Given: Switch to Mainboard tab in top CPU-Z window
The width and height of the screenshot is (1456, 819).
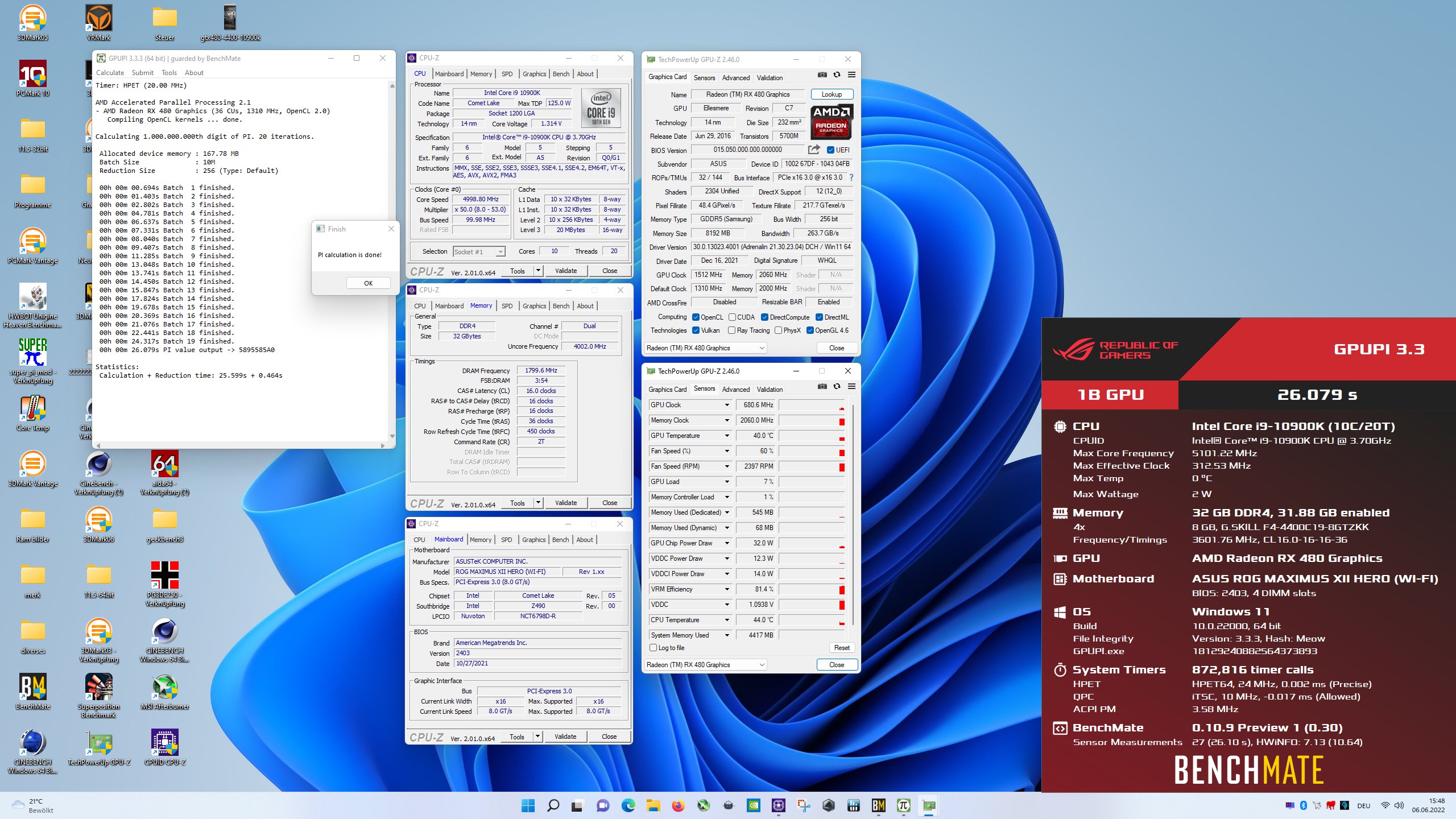Looking at the screenshot, I should click(x=449, y=74).
